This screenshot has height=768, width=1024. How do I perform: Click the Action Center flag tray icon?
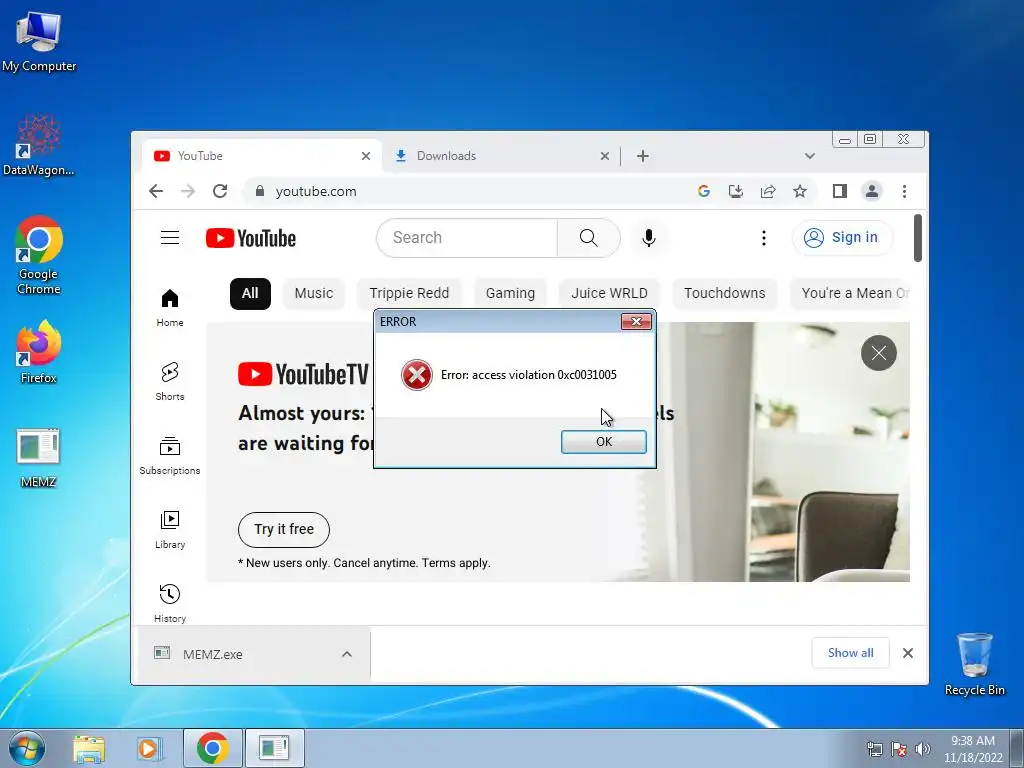(x=899, y=749)
